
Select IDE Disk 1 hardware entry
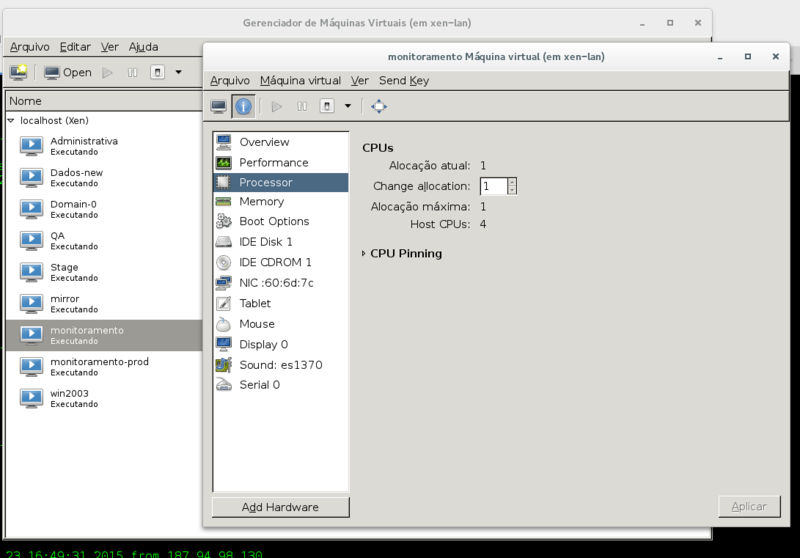281,242
